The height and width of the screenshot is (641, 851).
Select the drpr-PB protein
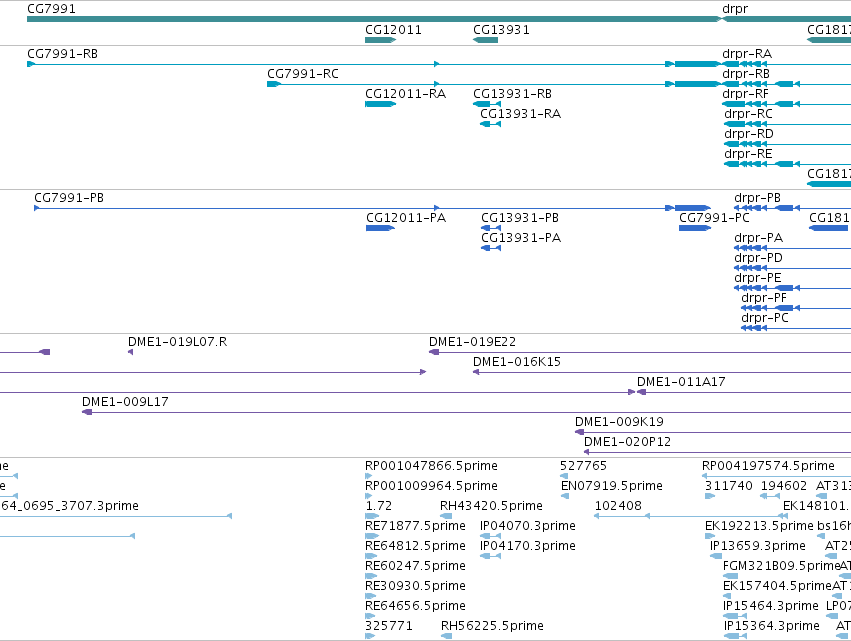pyautogui.click(x=758, y=198)
